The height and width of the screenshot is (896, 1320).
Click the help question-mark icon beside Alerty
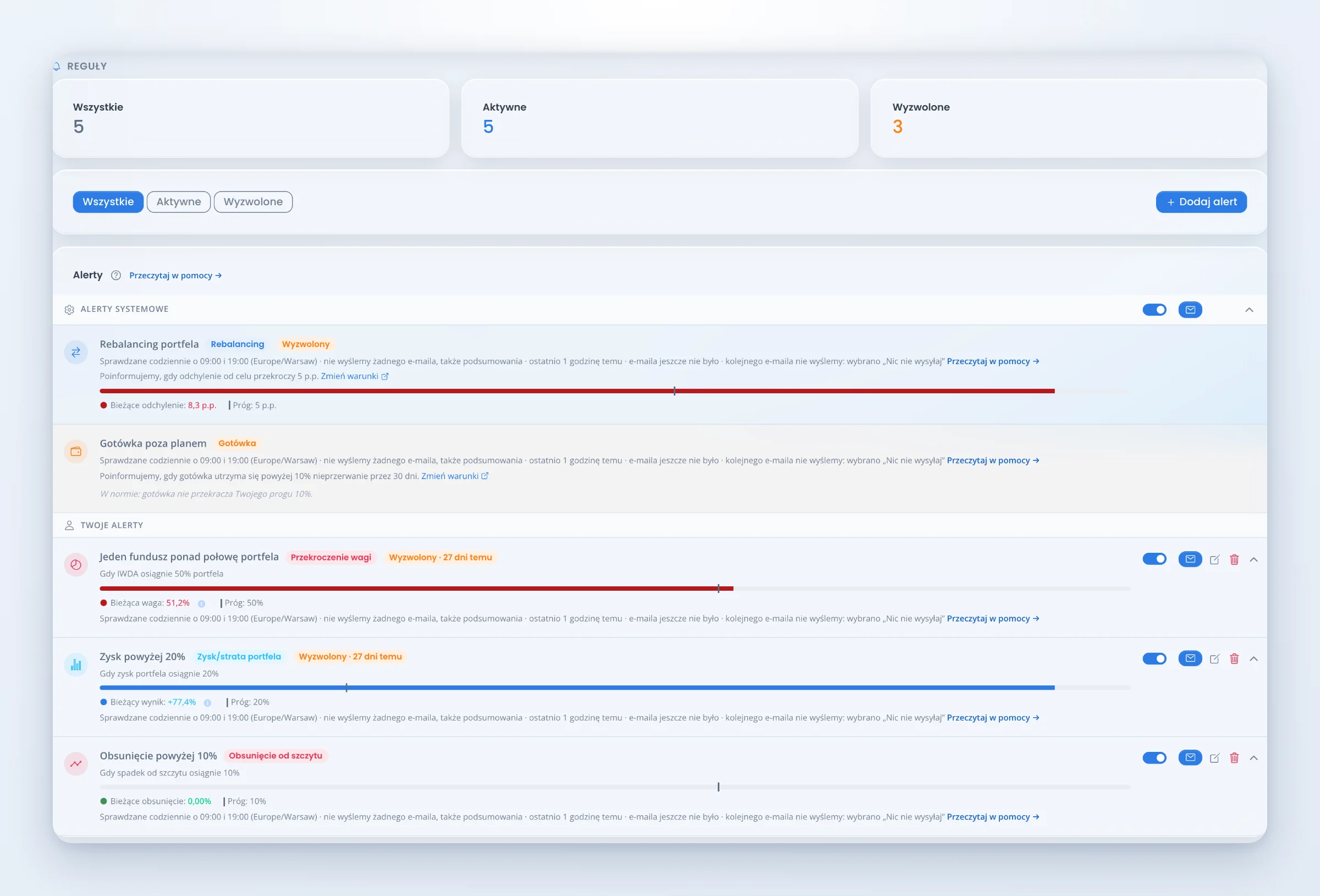coord(116,276)
